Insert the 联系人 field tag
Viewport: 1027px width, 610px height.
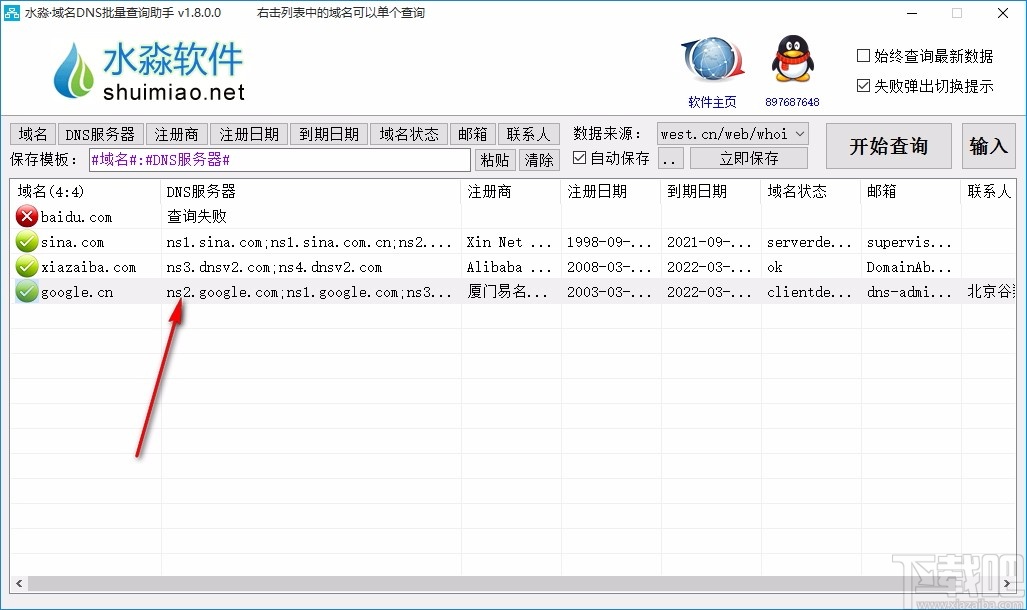(x=529, y=133)
